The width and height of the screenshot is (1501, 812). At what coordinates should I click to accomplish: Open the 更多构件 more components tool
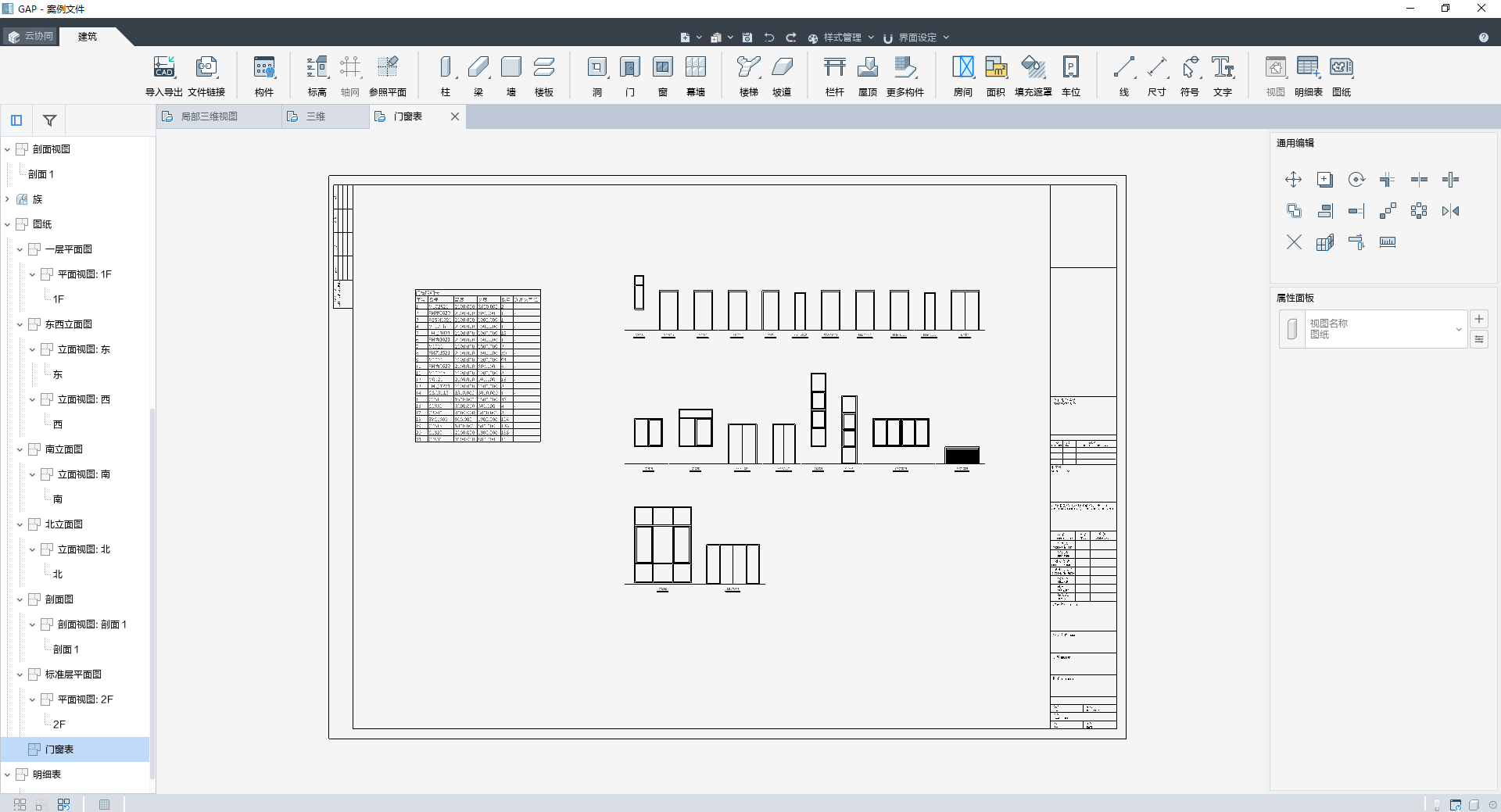pos(905,76)
